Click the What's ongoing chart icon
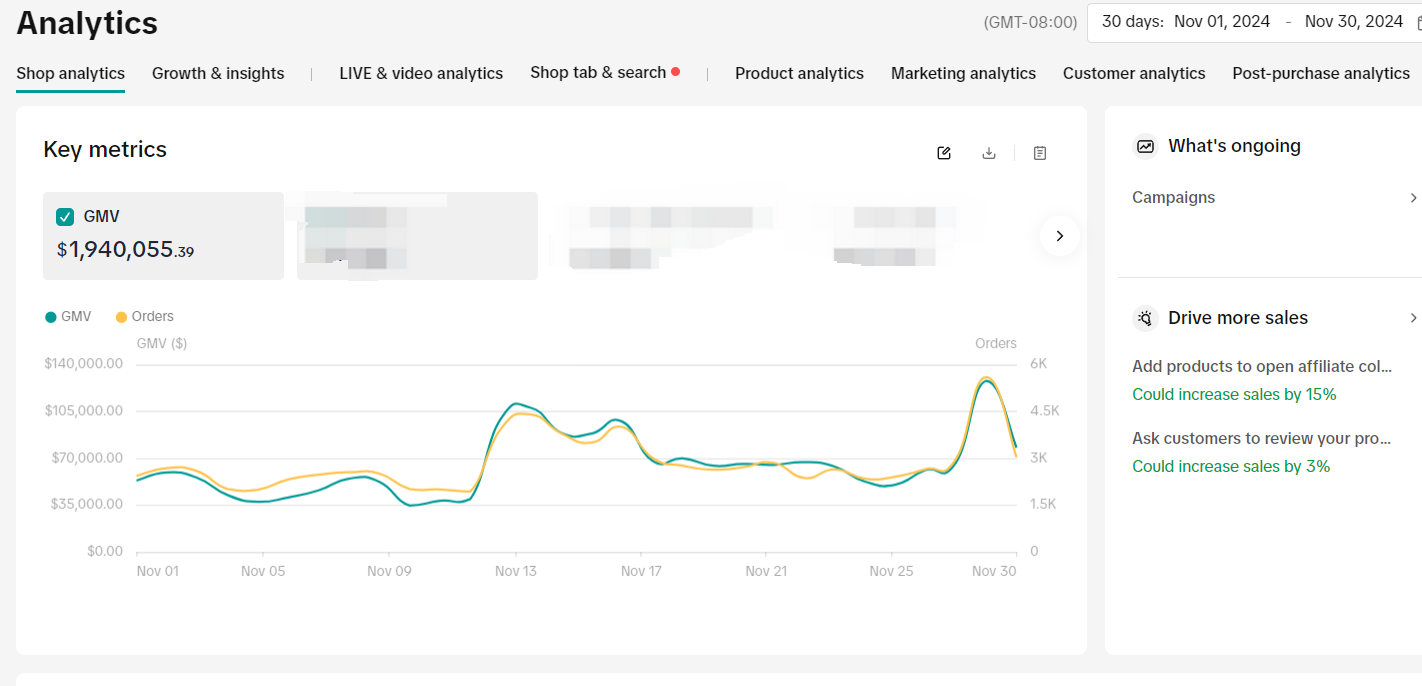Viewport: 1422px width, 686px height. tap(1145, 146)
